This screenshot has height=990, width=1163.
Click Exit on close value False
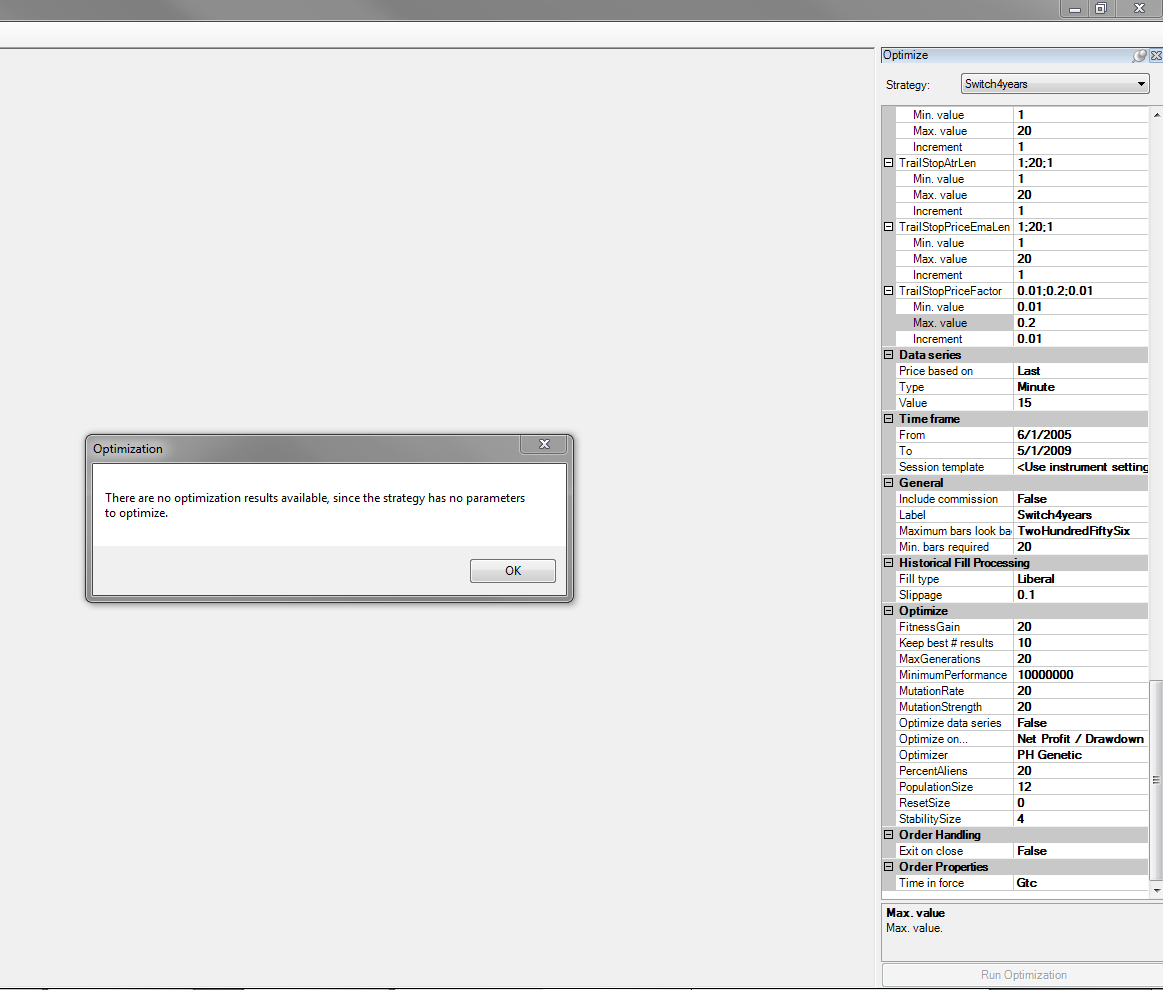1081,851
